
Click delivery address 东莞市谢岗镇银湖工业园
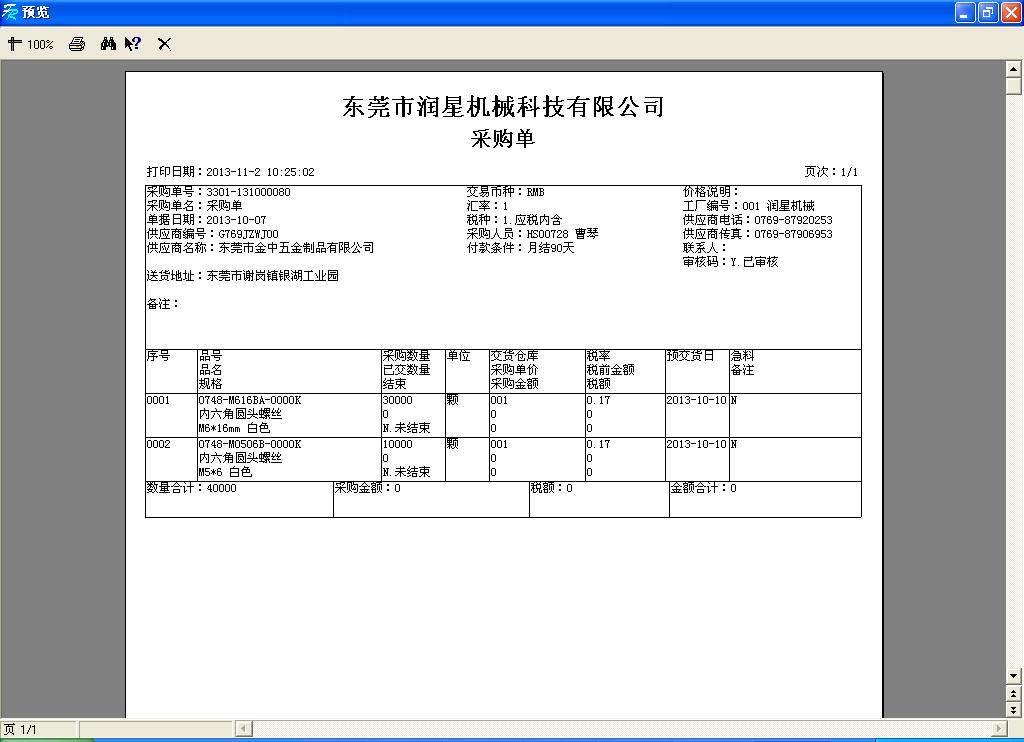click(272, 276)
